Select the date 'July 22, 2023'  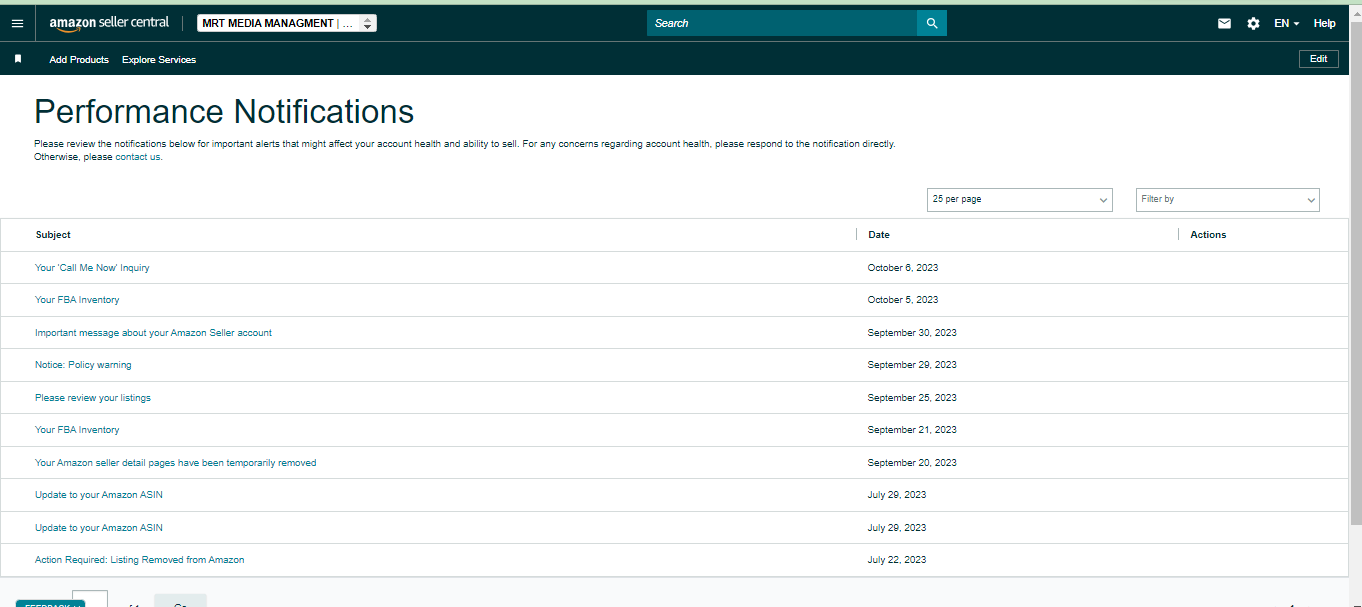tap(897, 560)
